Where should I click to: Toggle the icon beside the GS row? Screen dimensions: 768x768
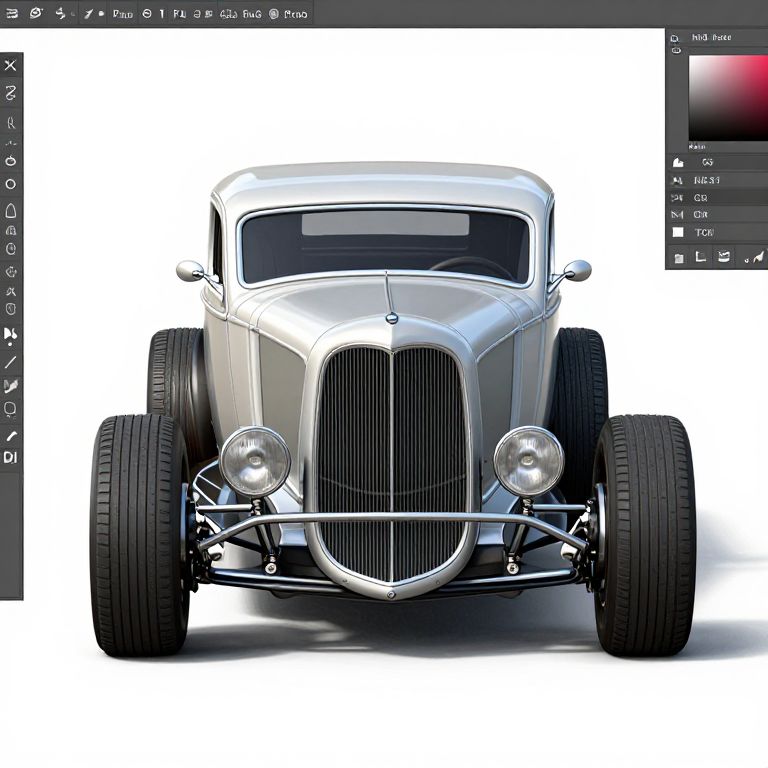click(x=677, y=162)
